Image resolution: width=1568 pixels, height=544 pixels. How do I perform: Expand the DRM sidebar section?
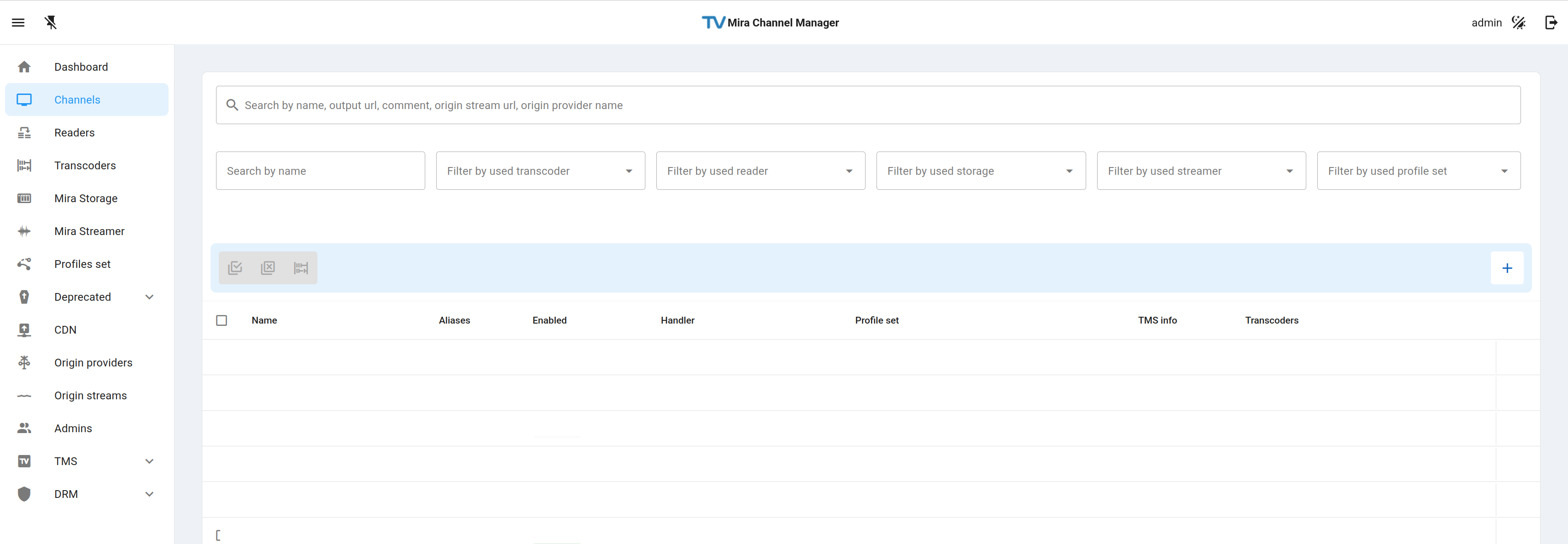click(149, 494)
